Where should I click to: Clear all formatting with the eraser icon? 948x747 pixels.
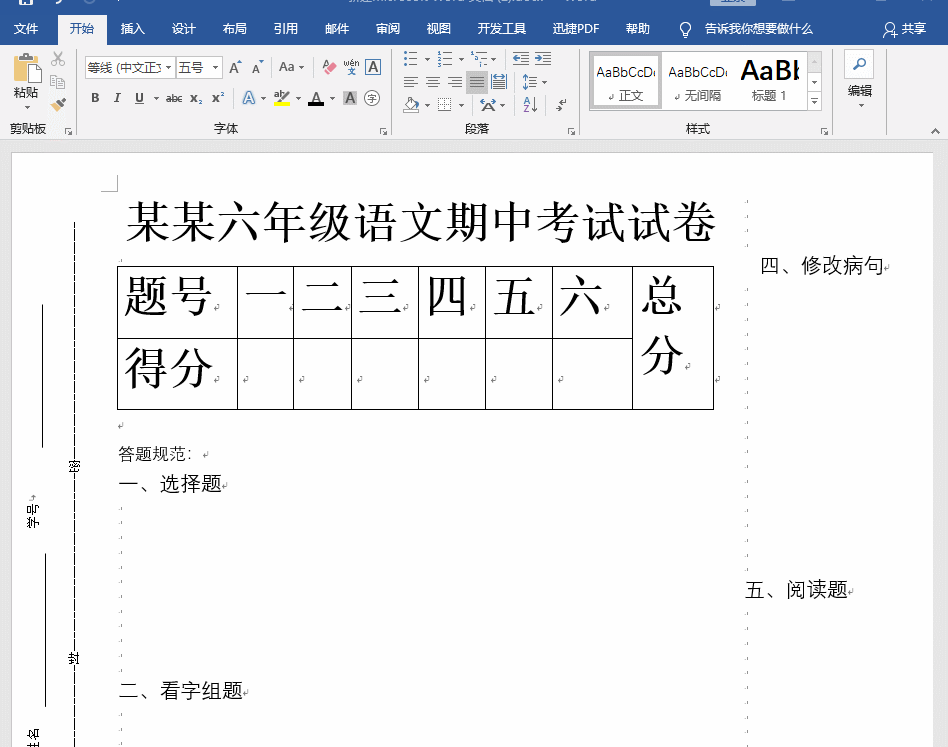[x=329, y=67]
